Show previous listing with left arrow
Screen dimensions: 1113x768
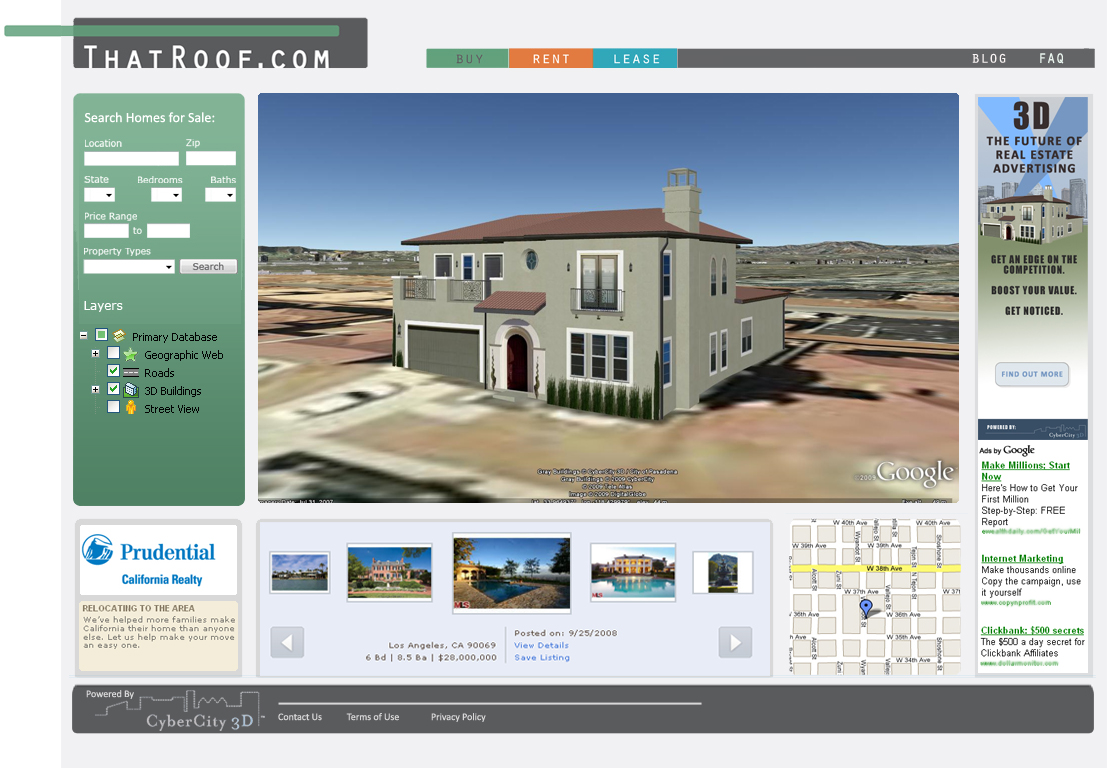click(287, 642)
